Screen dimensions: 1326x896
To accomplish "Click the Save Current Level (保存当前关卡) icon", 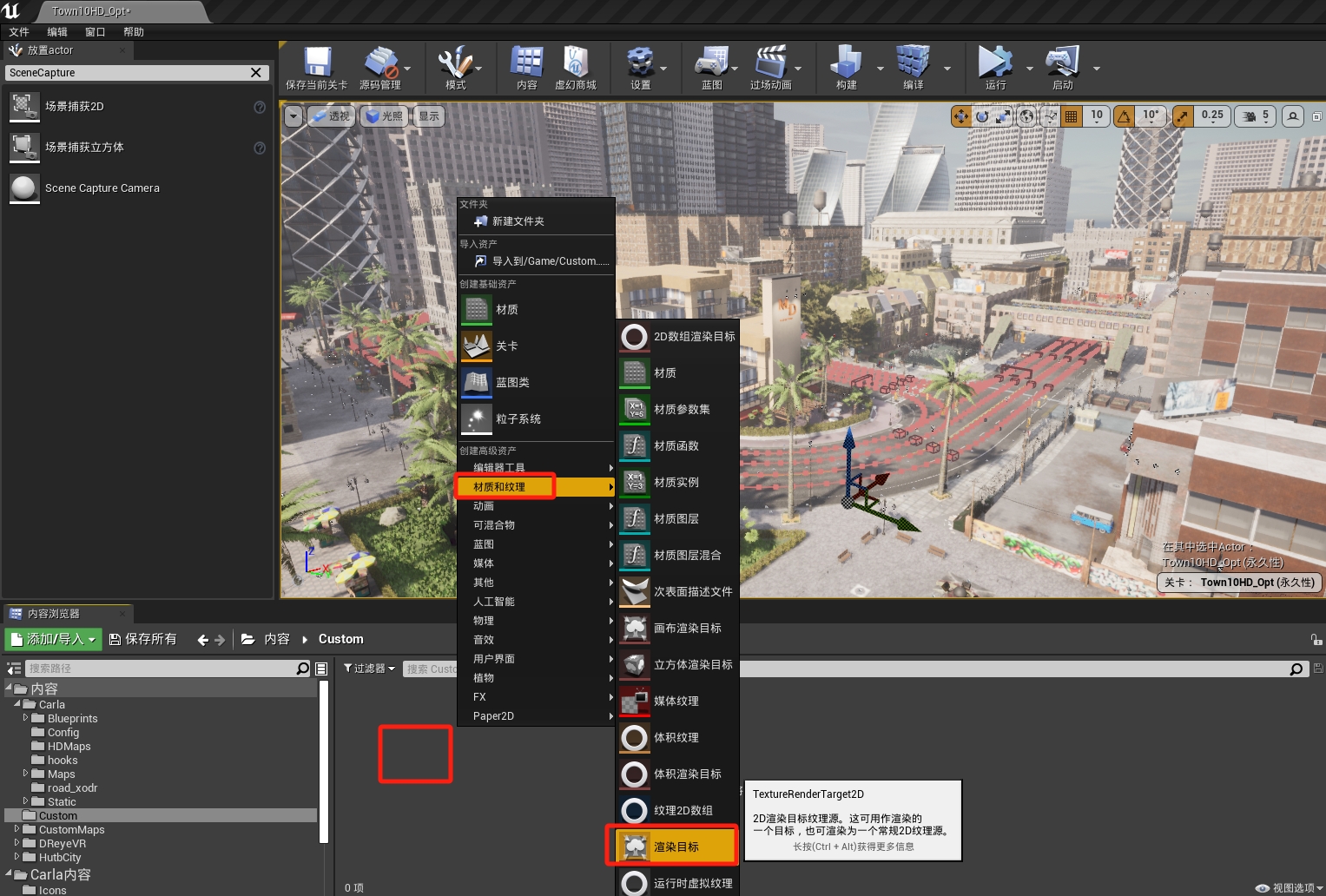I will pyautogui.click(x=317, y=63).
